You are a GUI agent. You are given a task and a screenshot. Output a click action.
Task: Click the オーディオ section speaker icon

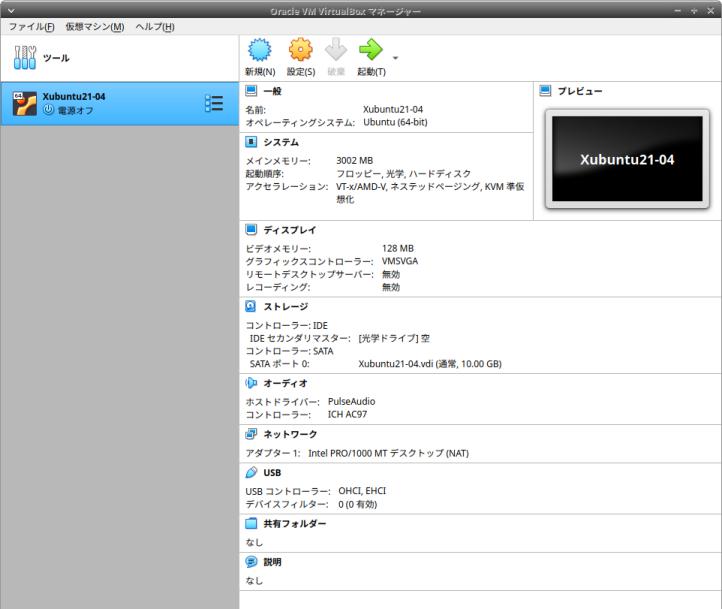[251, 383]
